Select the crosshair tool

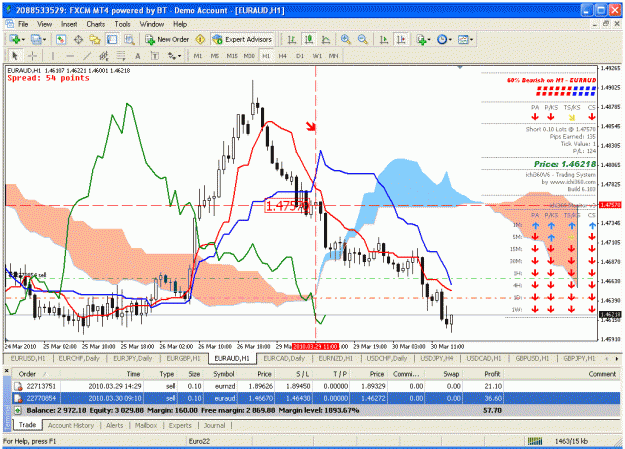click(x=32, y=56)
